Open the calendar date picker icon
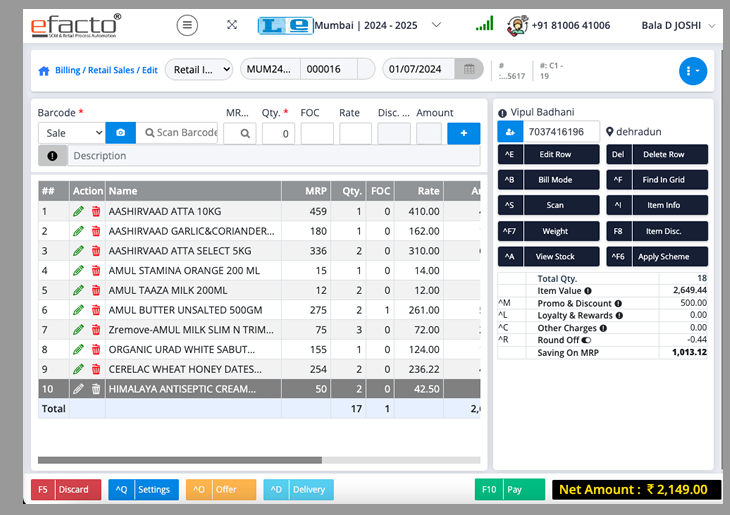Screen dimensions: 730x515 (469, 69)
